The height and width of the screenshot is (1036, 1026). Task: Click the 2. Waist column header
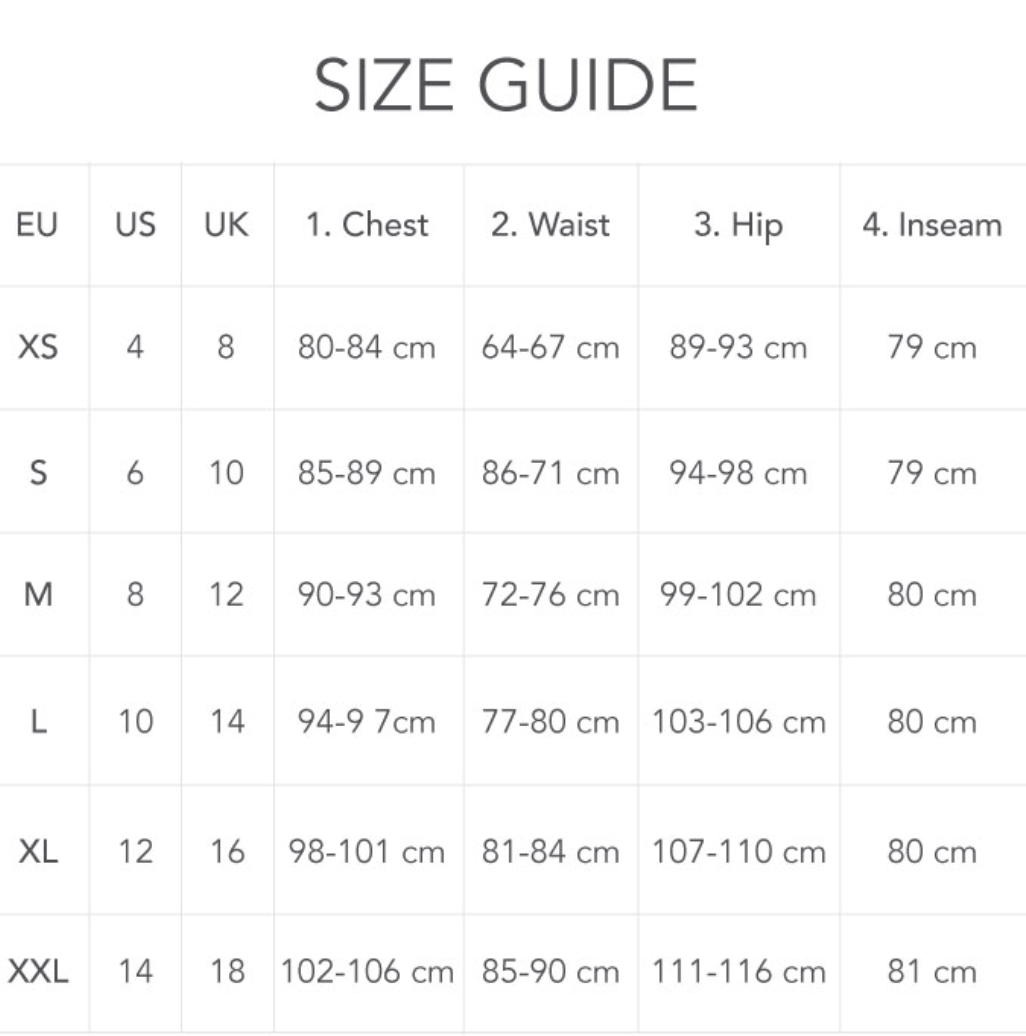[550, 225]
